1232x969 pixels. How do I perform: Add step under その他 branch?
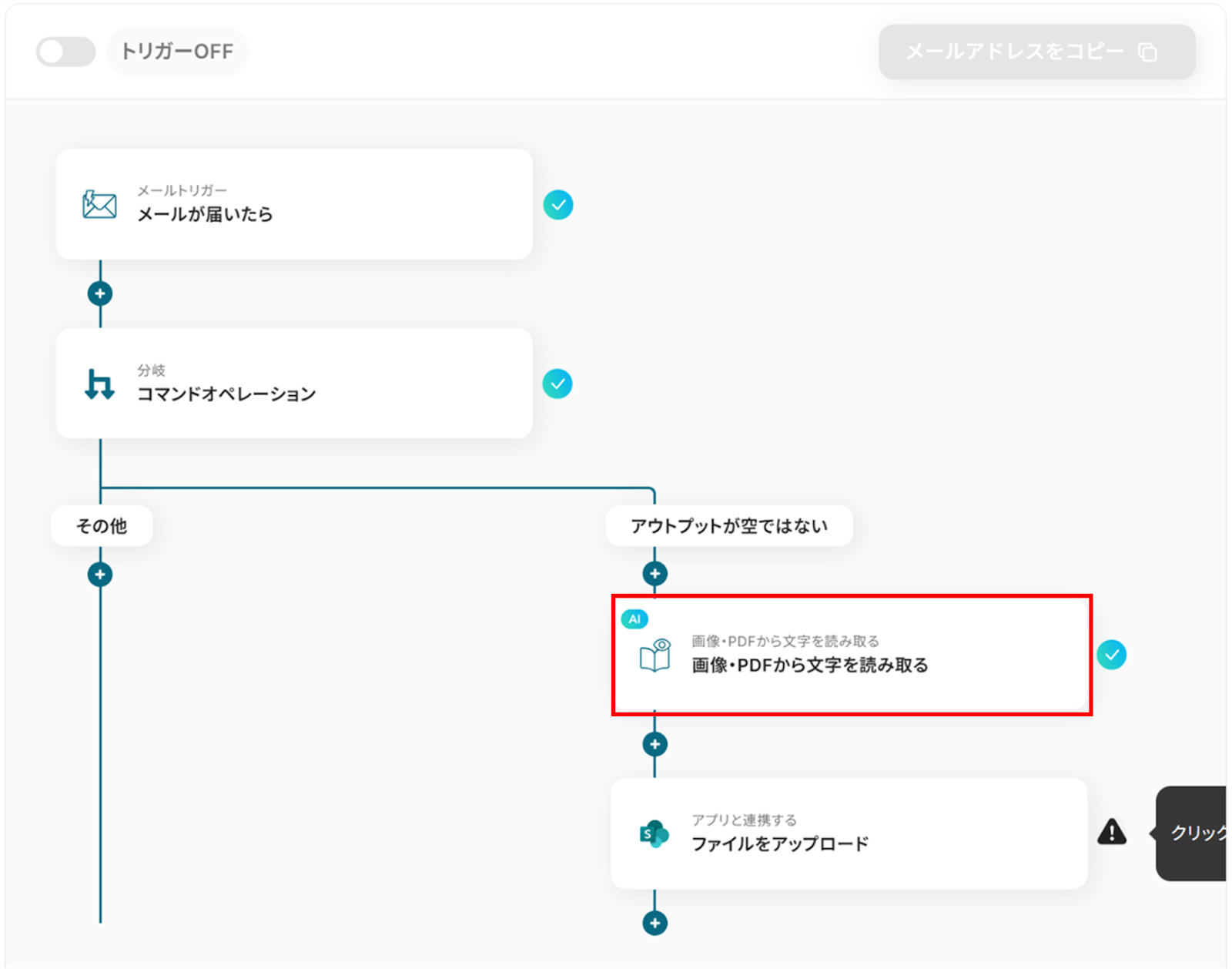pos(100,575)
